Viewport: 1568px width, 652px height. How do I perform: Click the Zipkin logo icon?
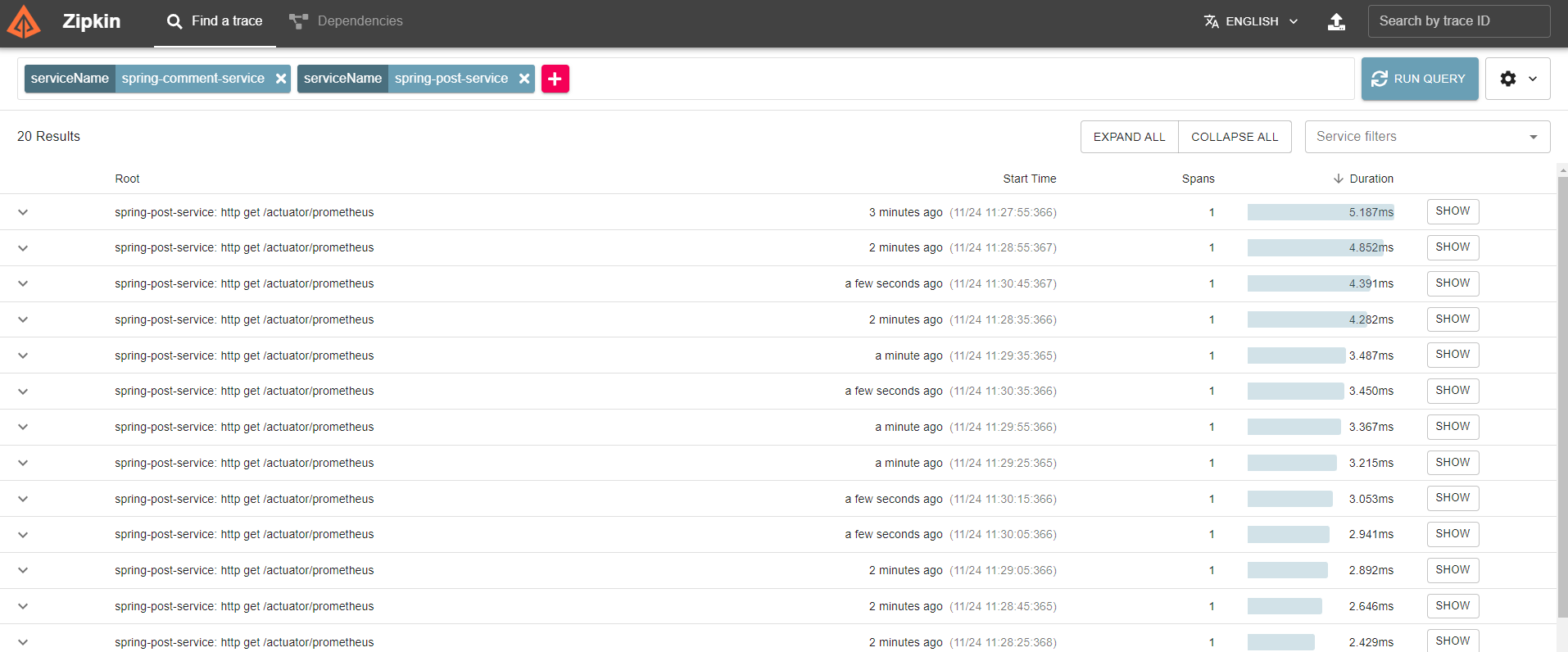(x=24, y=22)
